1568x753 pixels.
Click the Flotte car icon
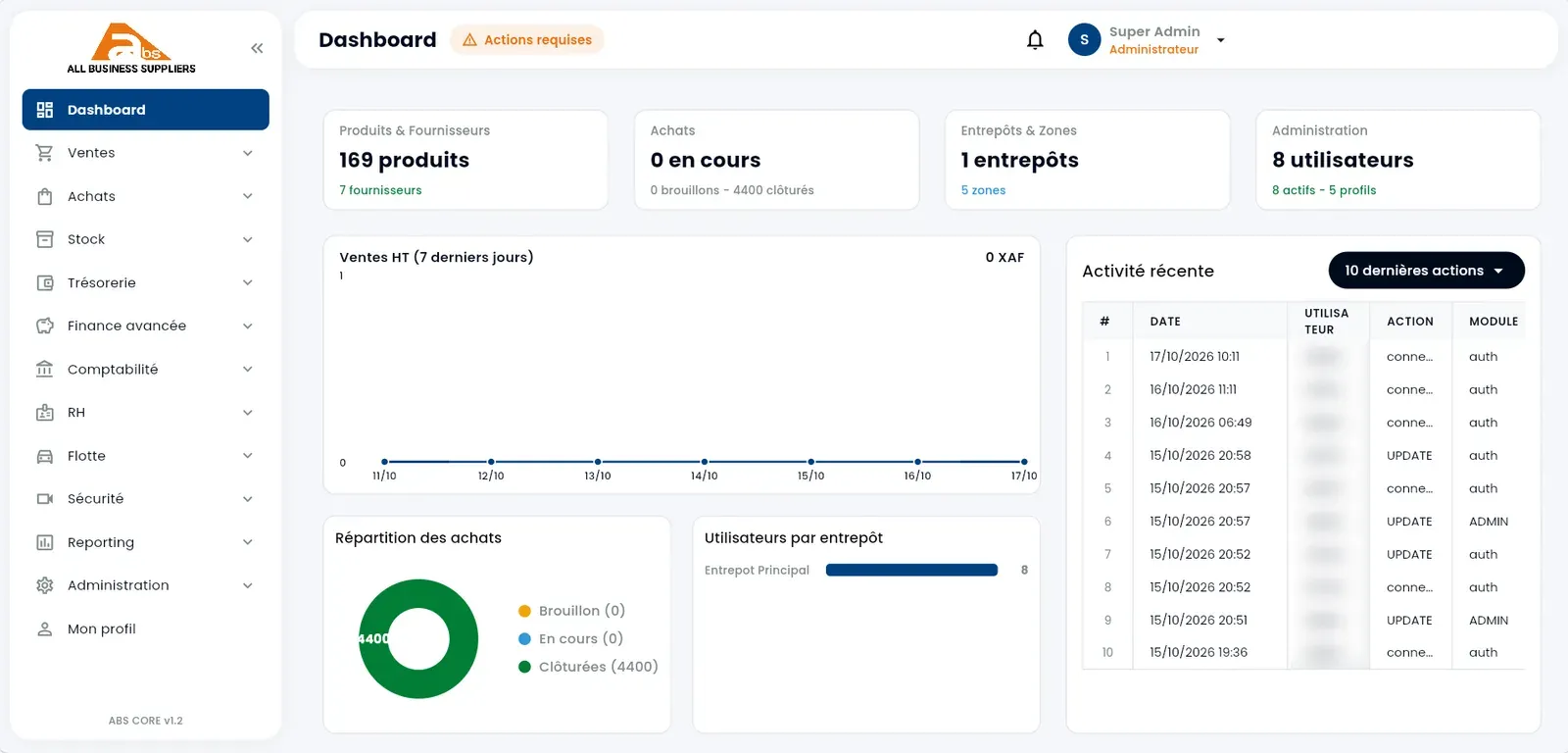(44, 456)
